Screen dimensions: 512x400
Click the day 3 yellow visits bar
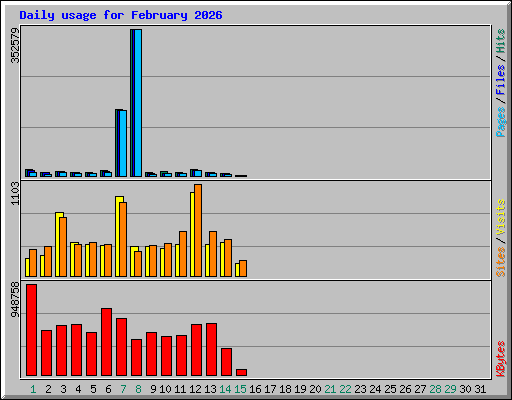coord(58,244)
